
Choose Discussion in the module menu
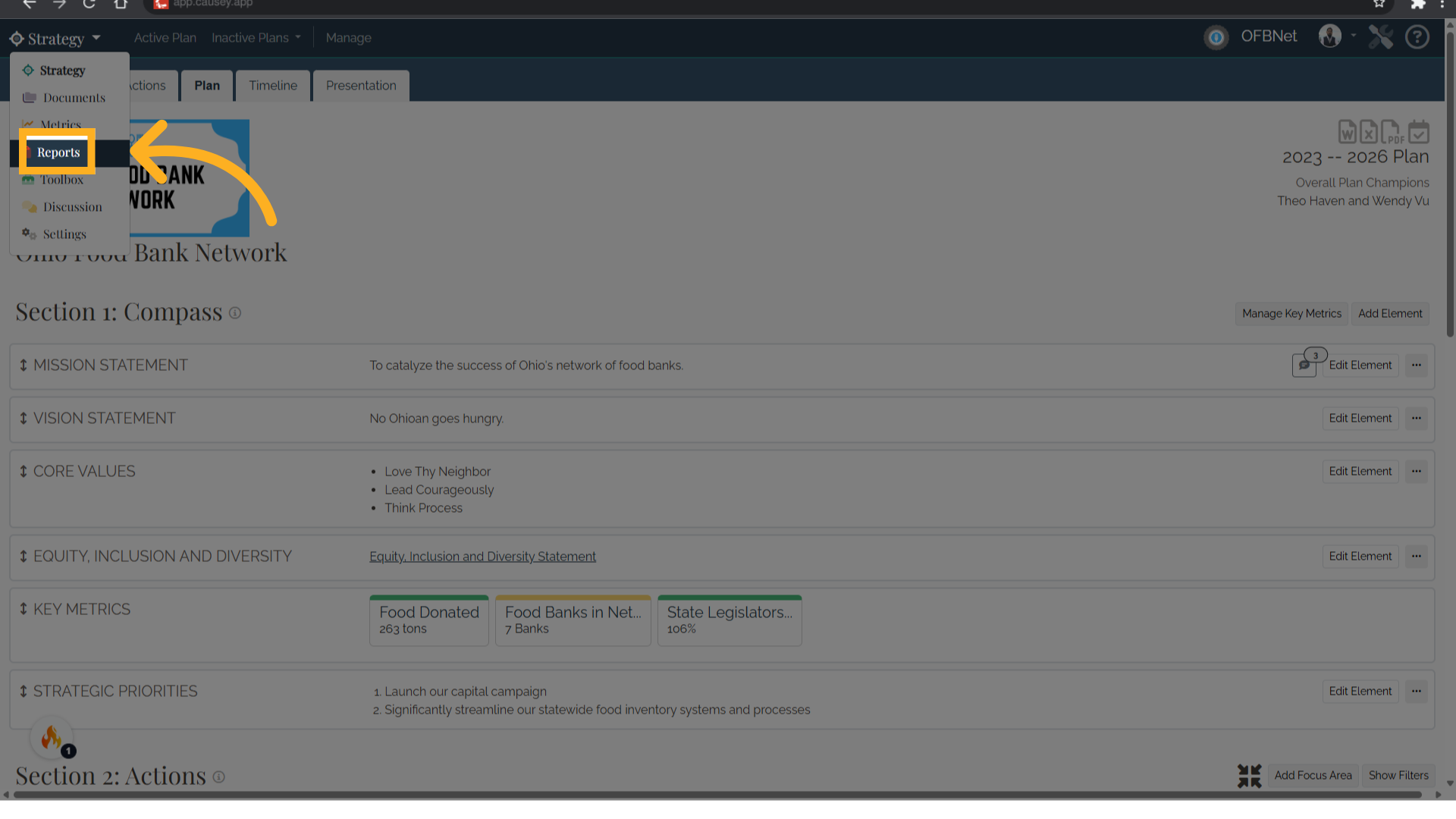click(70, 207)
